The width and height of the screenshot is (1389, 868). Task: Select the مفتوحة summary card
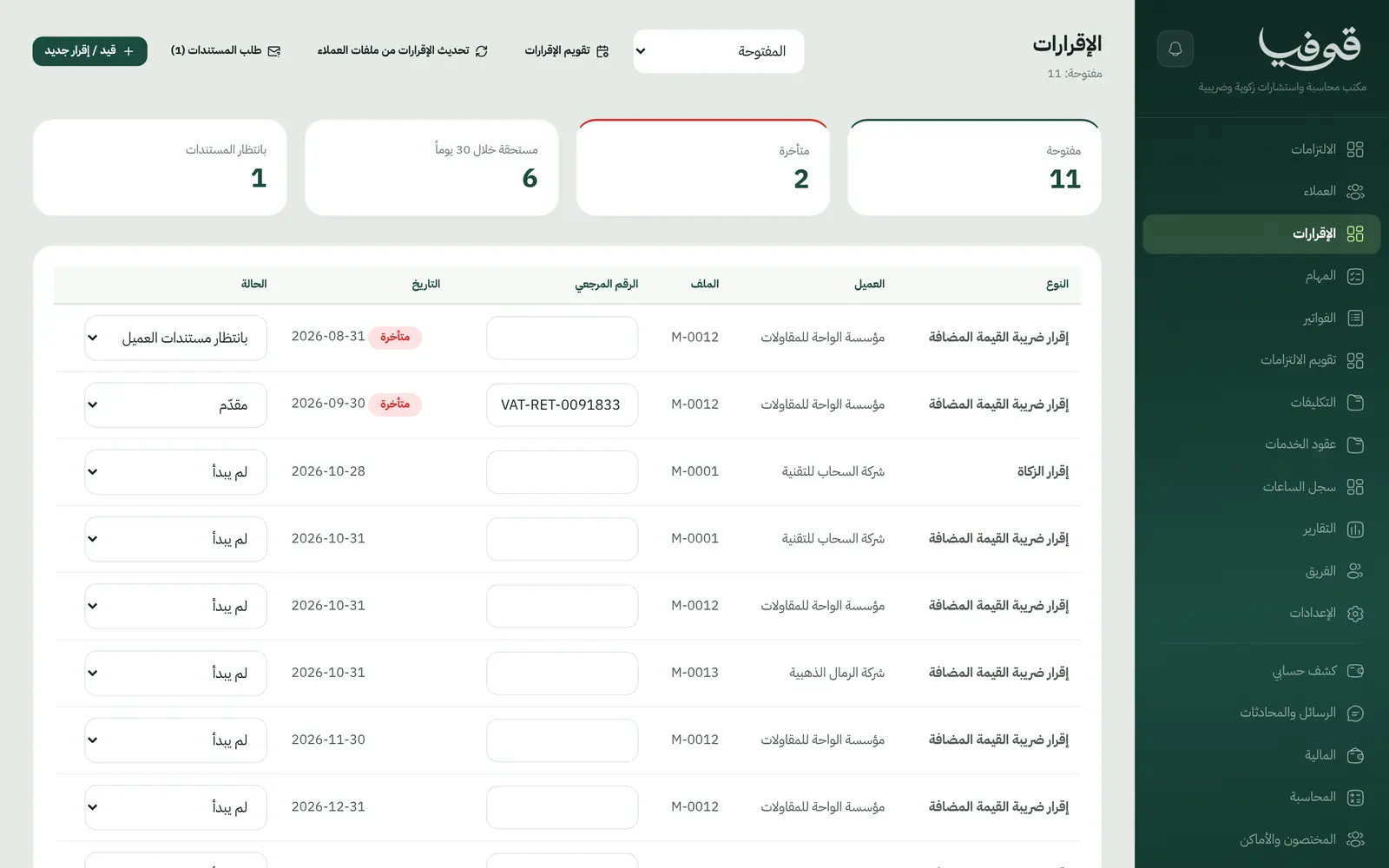[x=974, y=167]
